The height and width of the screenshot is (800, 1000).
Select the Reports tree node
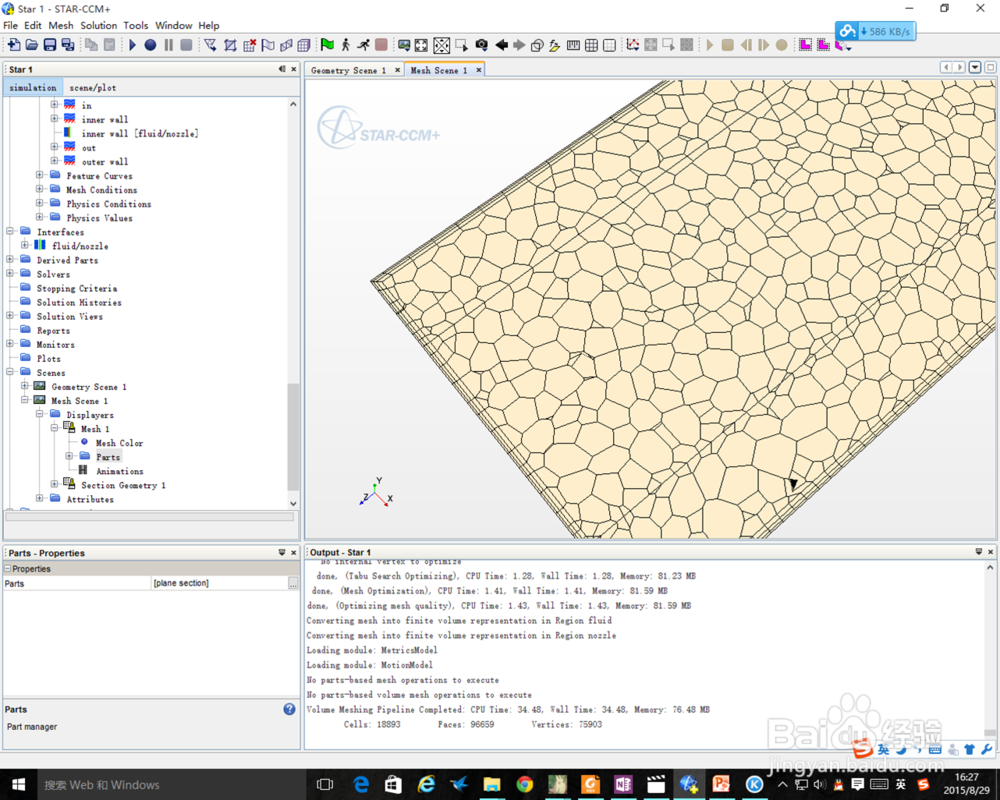54,330
